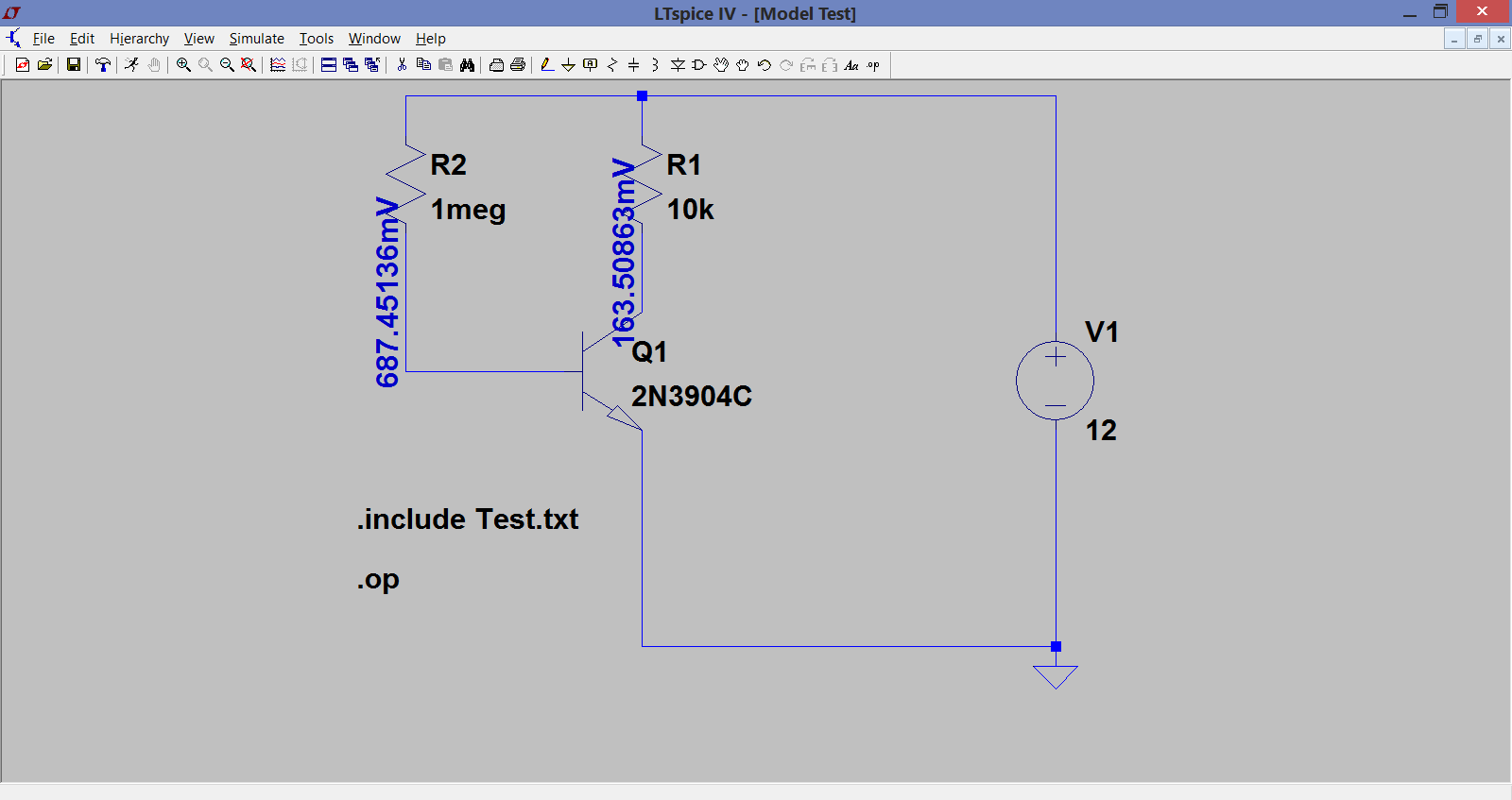Click the Print printer icon
1512x800 pixels.
[518, 65]
